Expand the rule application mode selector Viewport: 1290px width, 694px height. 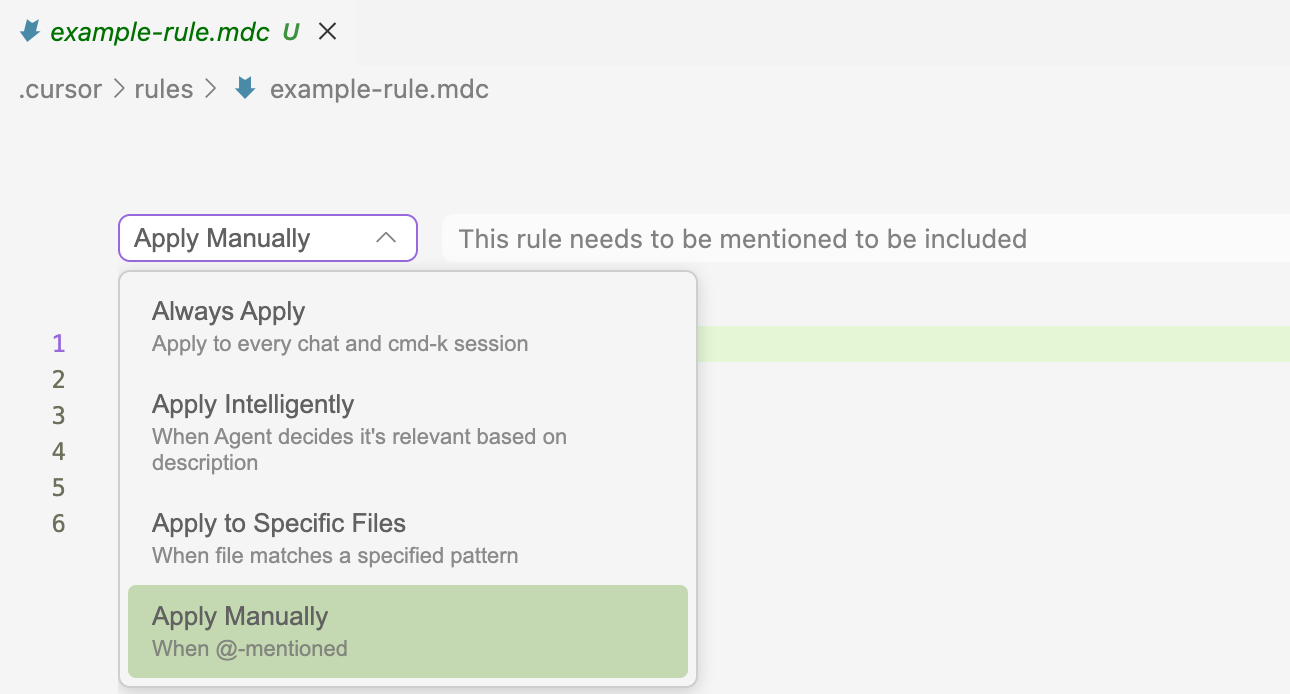(x=267, y=238)
